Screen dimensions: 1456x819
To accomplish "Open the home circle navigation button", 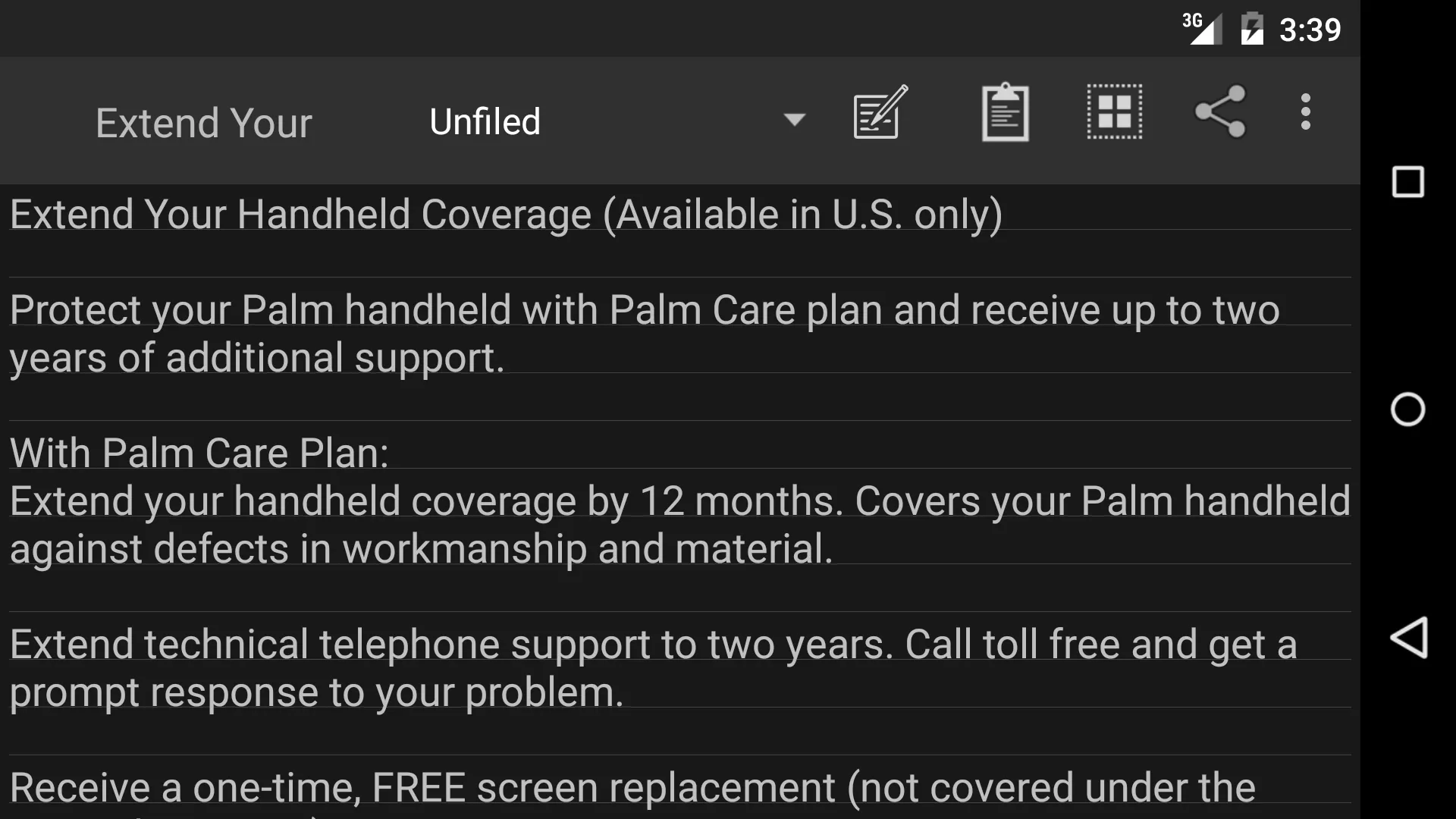I will 1408,410.
